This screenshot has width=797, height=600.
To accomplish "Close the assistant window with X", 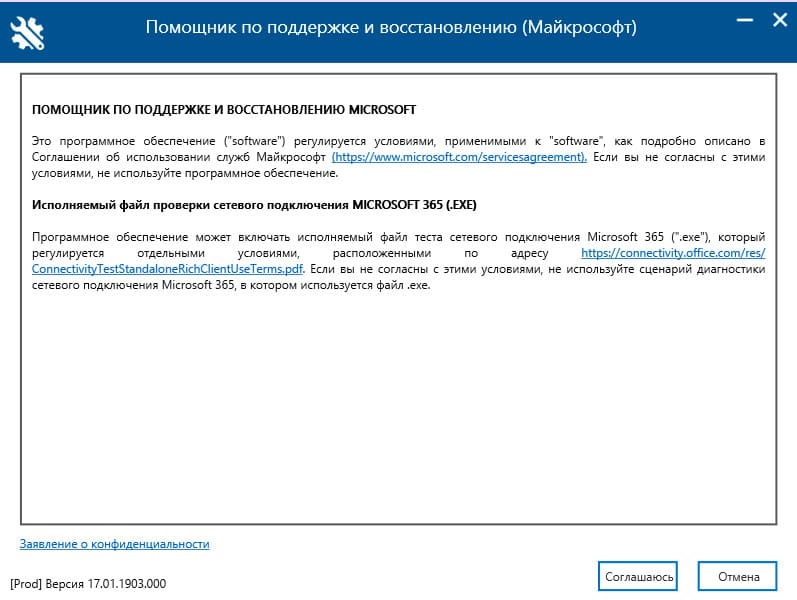I will coord(780,20).
